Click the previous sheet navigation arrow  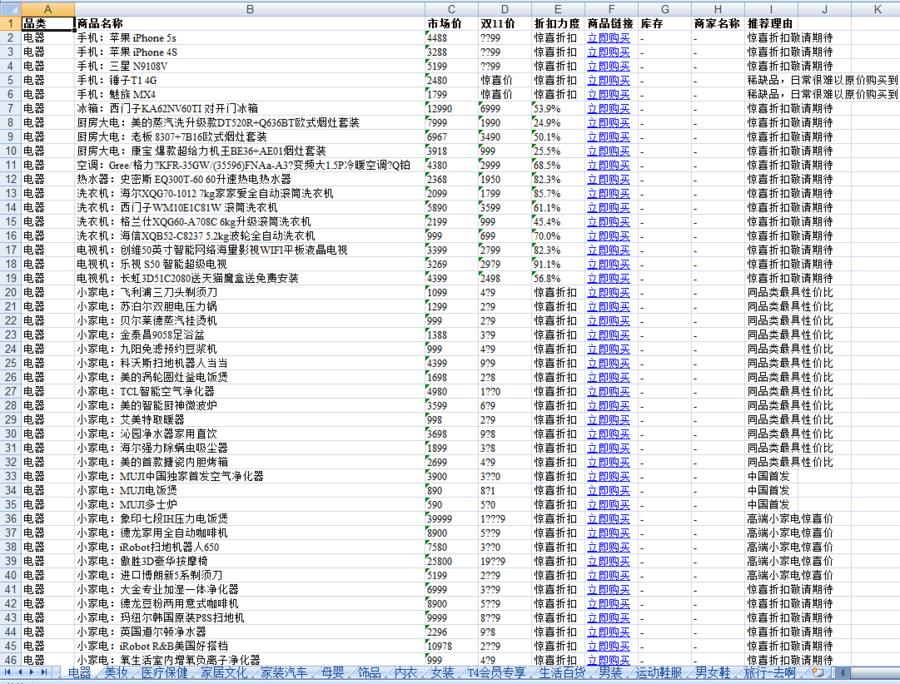point(20,672)
